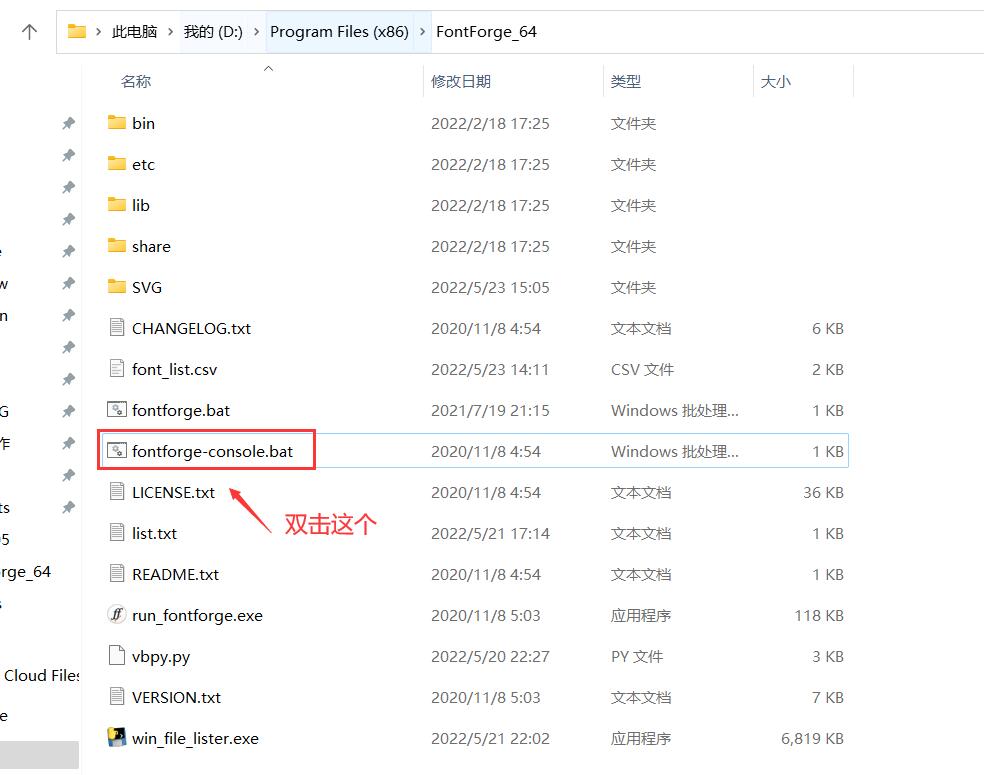
Task: Select the LICENSE.txt file
Action: (173, 492)
